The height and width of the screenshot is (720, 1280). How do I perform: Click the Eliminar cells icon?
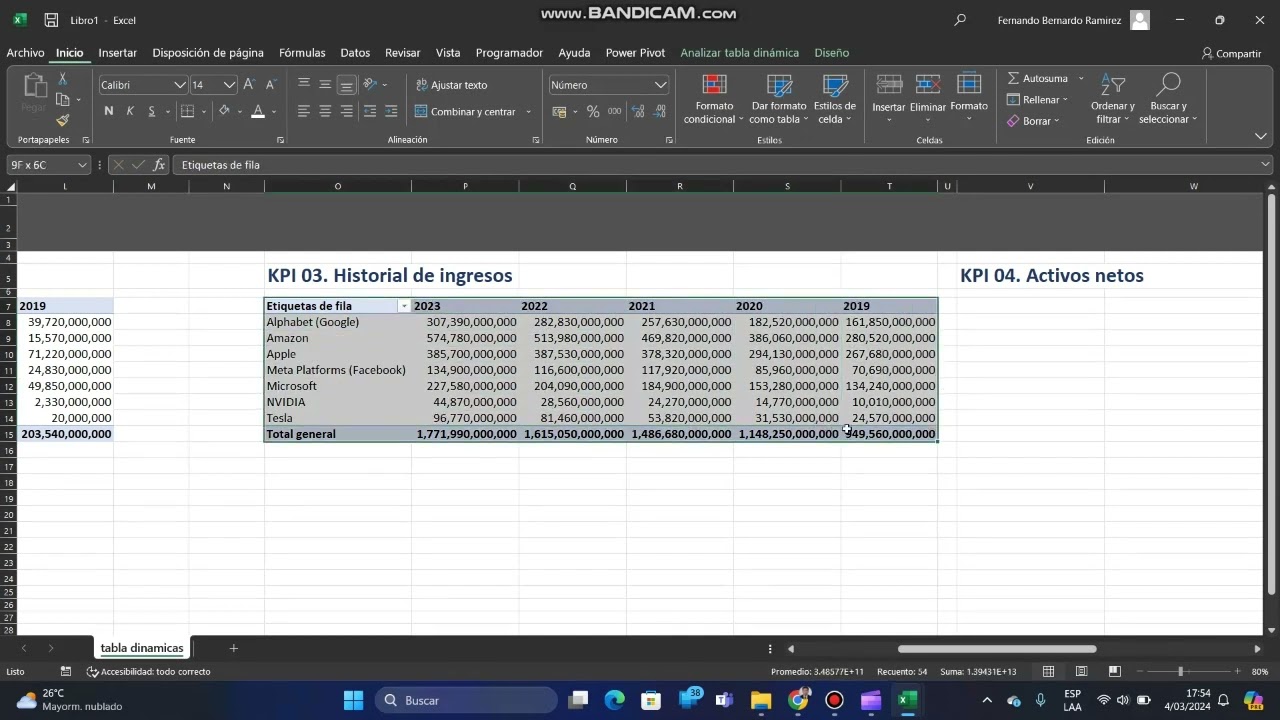(x=928, y=85)
